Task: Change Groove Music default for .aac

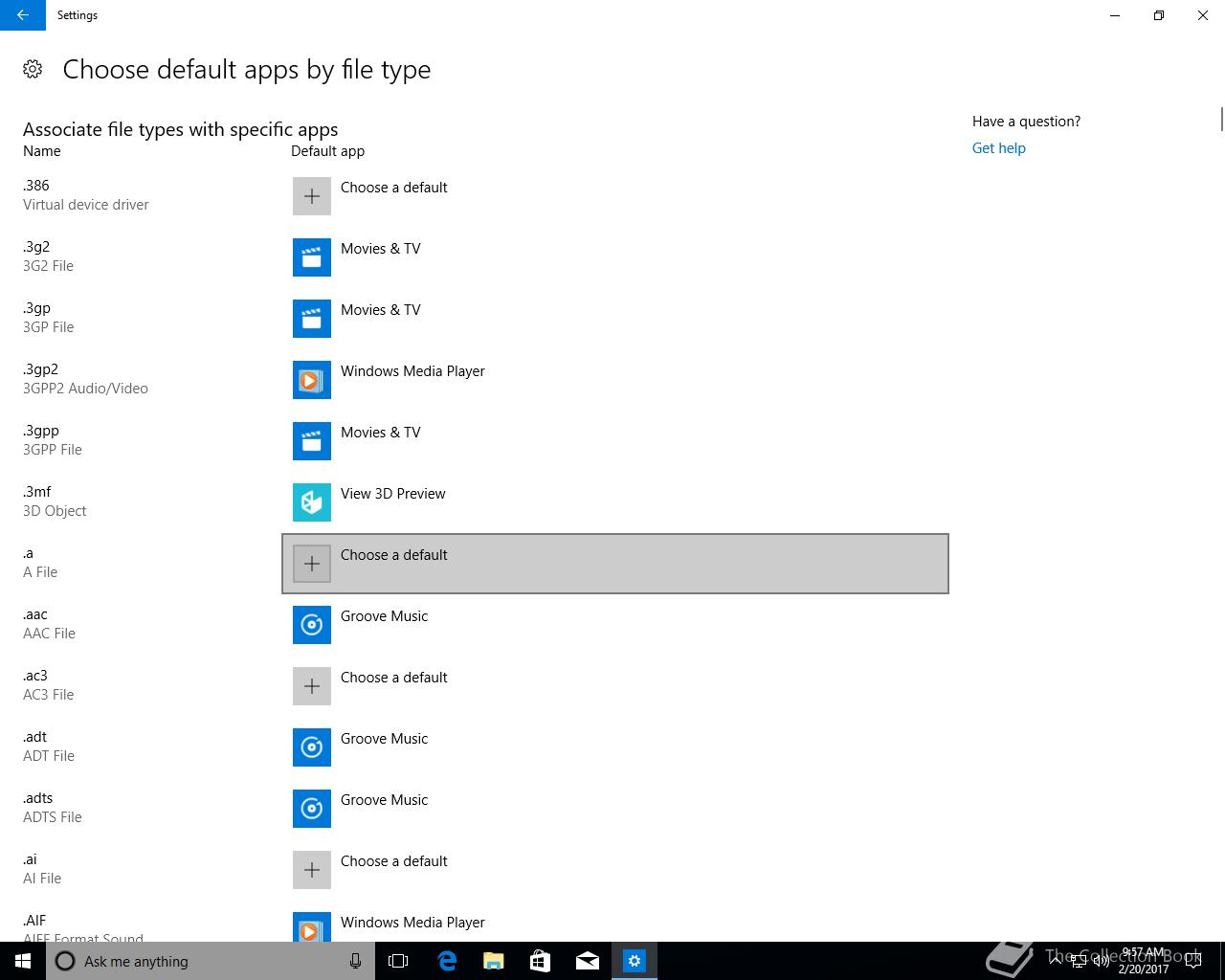Action: coord(615,625)
